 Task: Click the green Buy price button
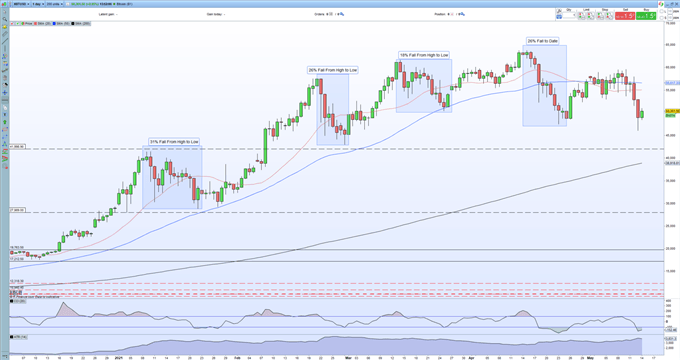point(646,16)
